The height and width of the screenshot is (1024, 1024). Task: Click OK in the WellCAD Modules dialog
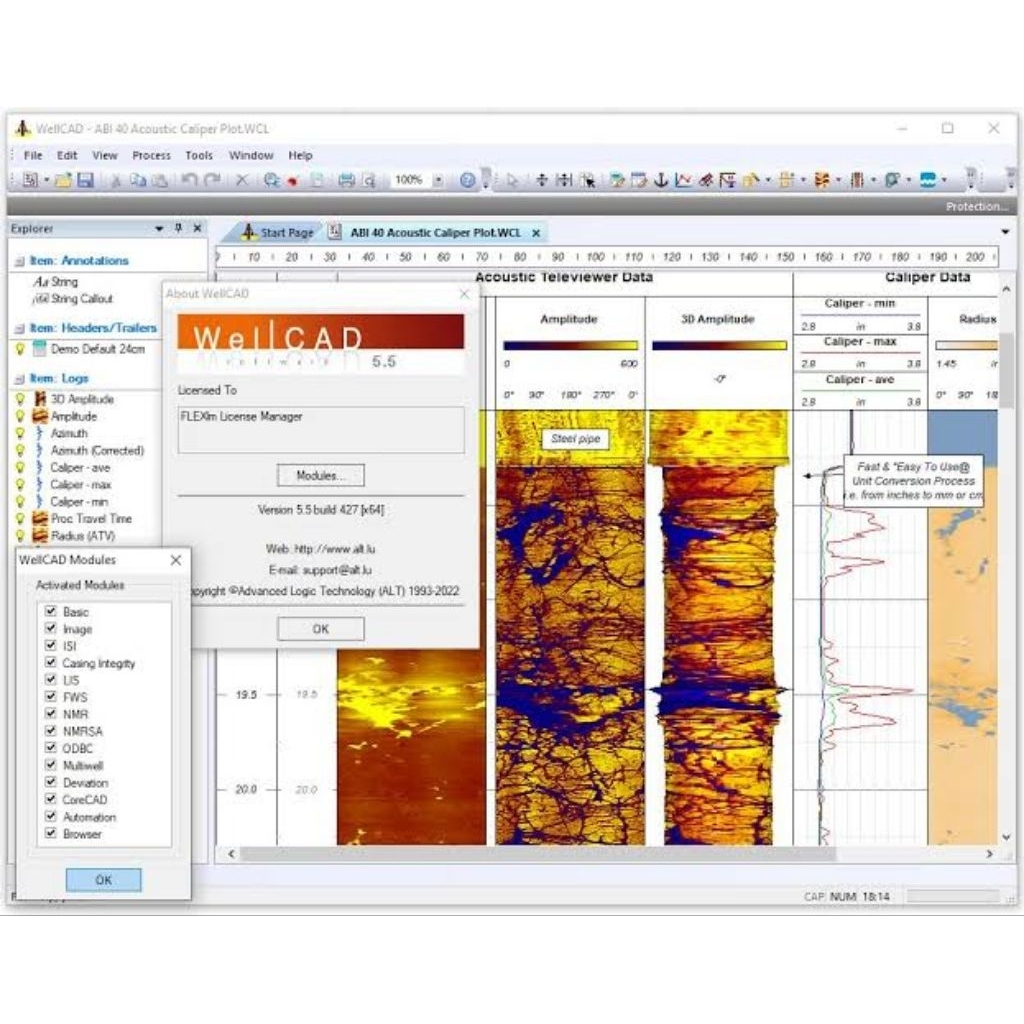(103, 880)
